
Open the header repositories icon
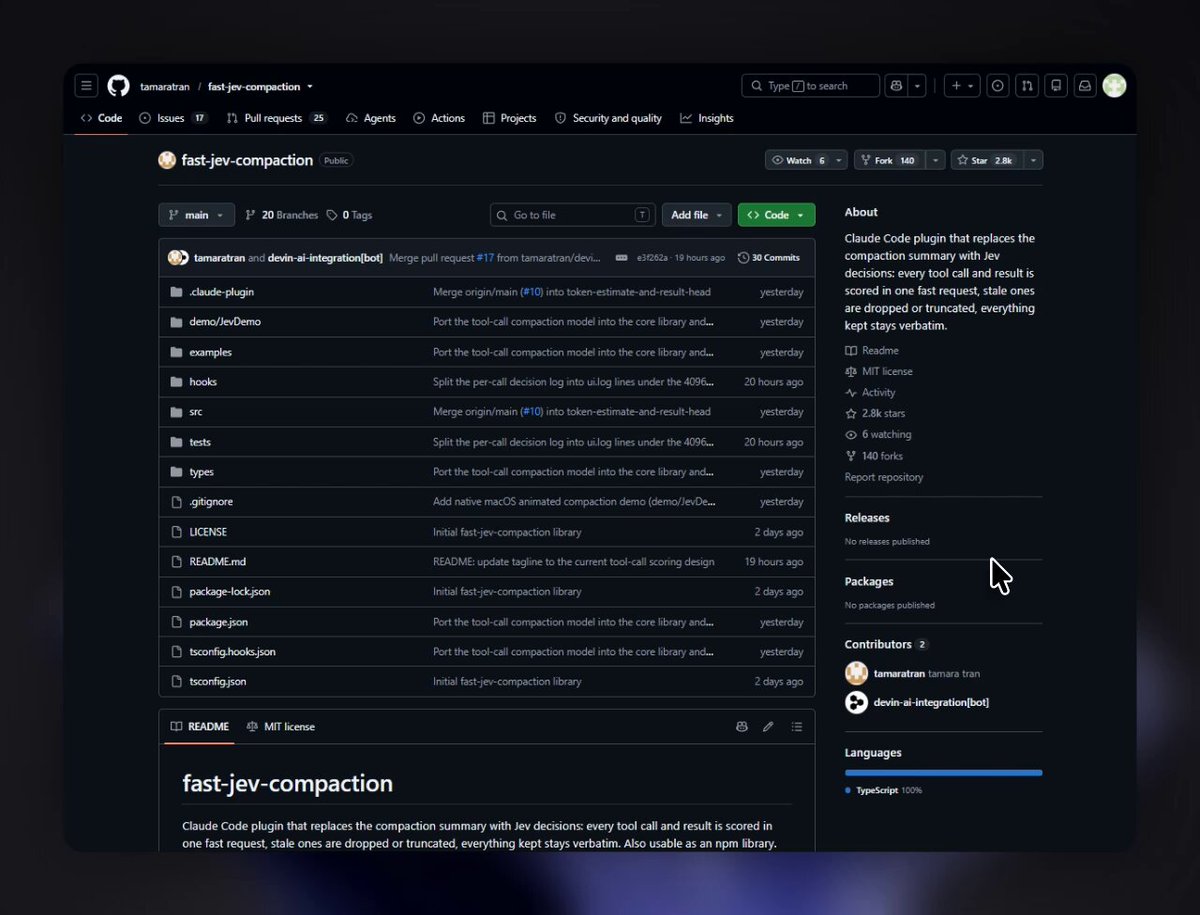(x=1055, y=86)
